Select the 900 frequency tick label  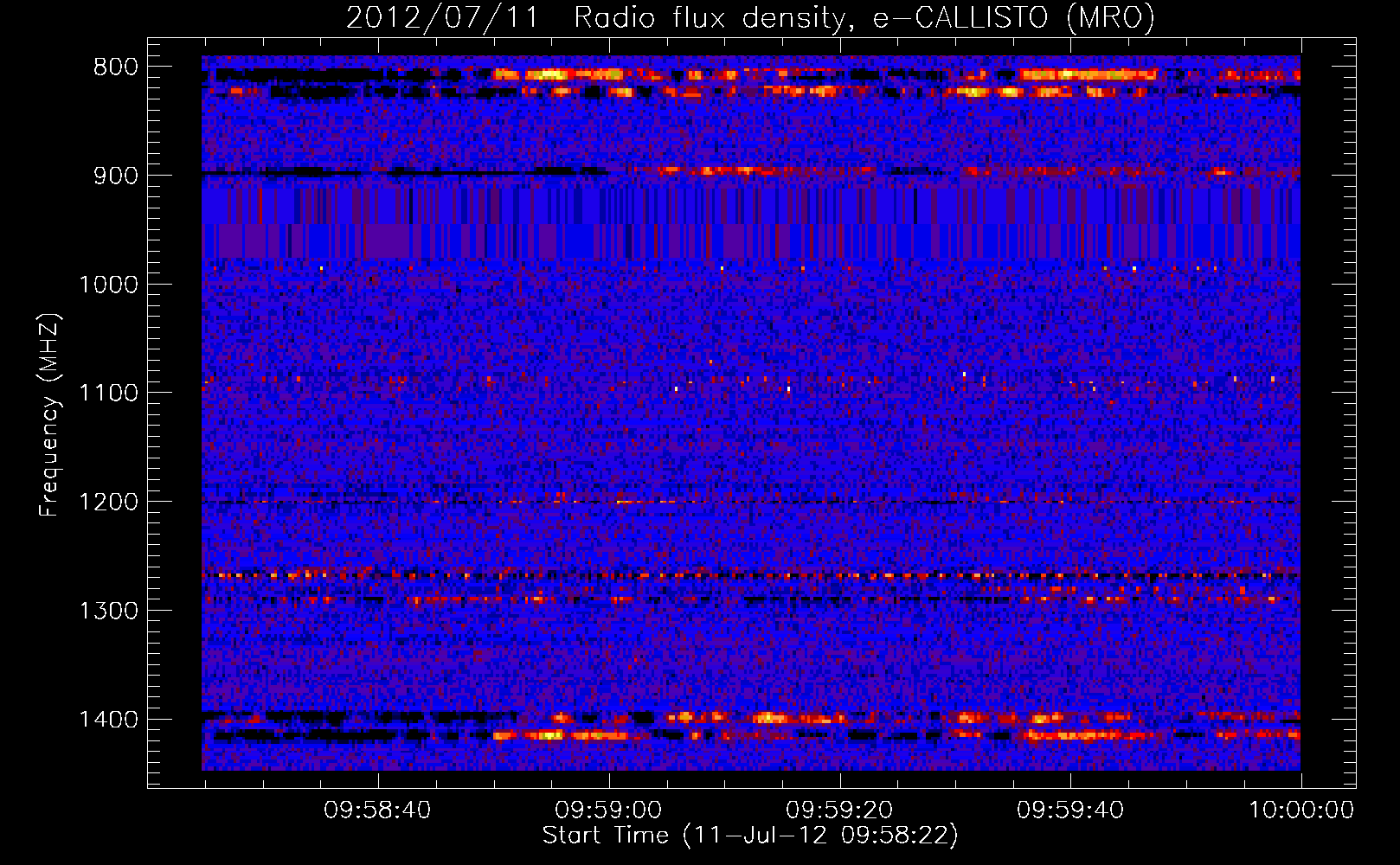(116, 176)
